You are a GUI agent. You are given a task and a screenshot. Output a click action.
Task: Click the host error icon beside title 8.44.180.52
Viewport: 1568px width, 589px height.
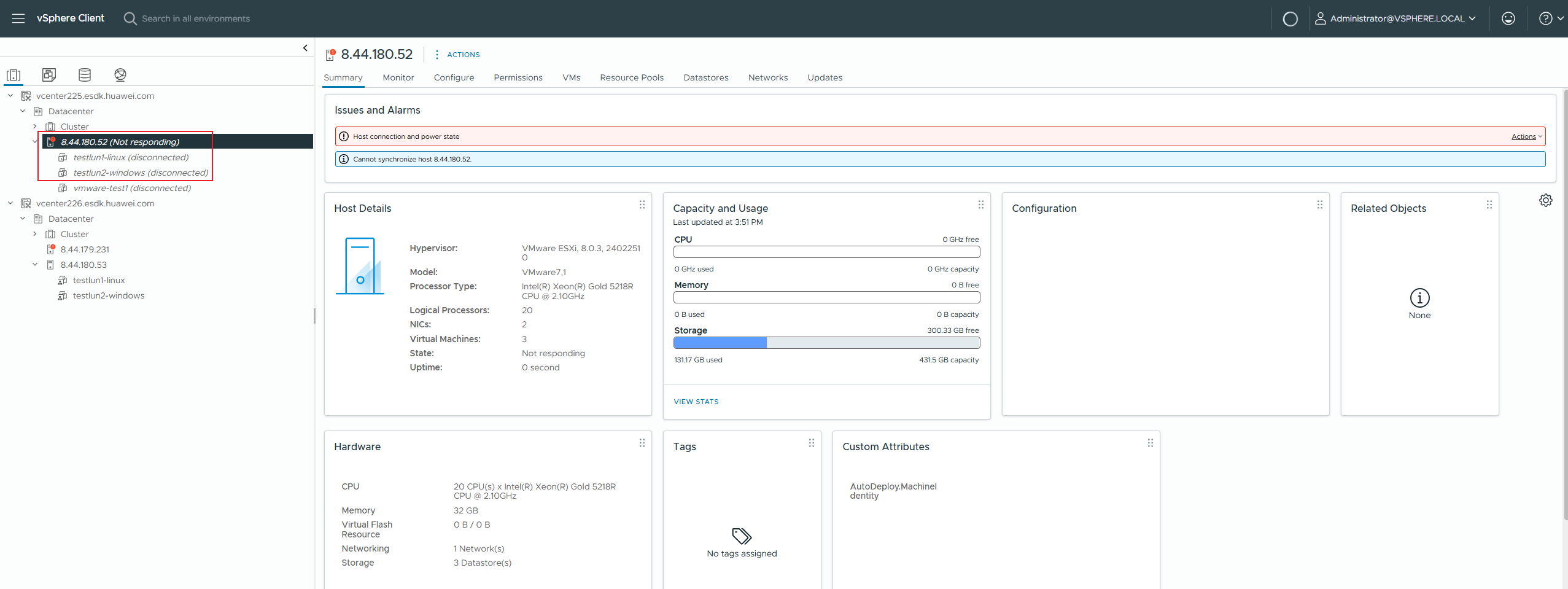tap(330, 55)
